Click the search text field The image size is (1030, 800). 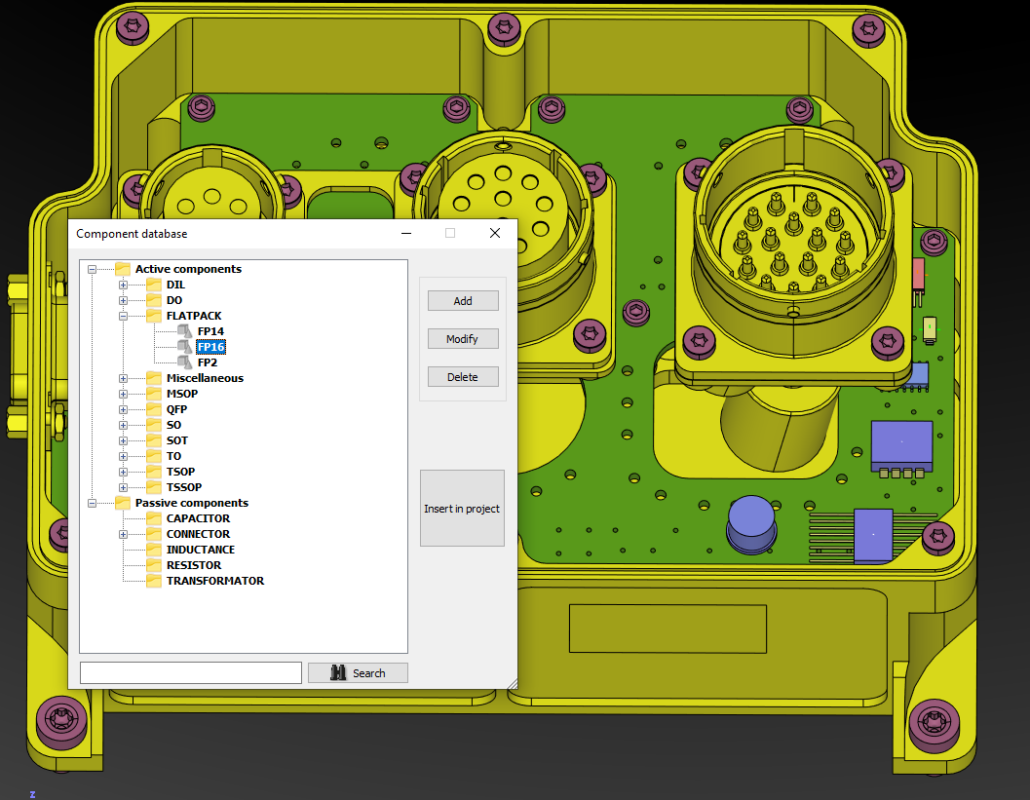tap(190, 672)
